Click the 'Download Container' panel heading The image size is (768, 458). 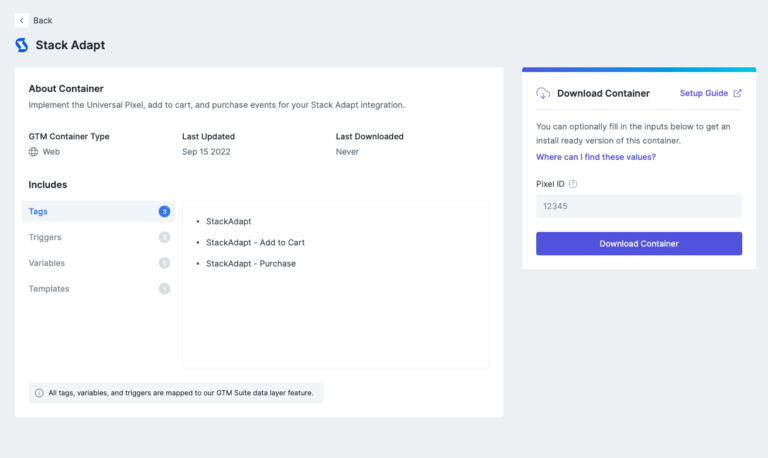pyautogui.click(x=603, y=93)
